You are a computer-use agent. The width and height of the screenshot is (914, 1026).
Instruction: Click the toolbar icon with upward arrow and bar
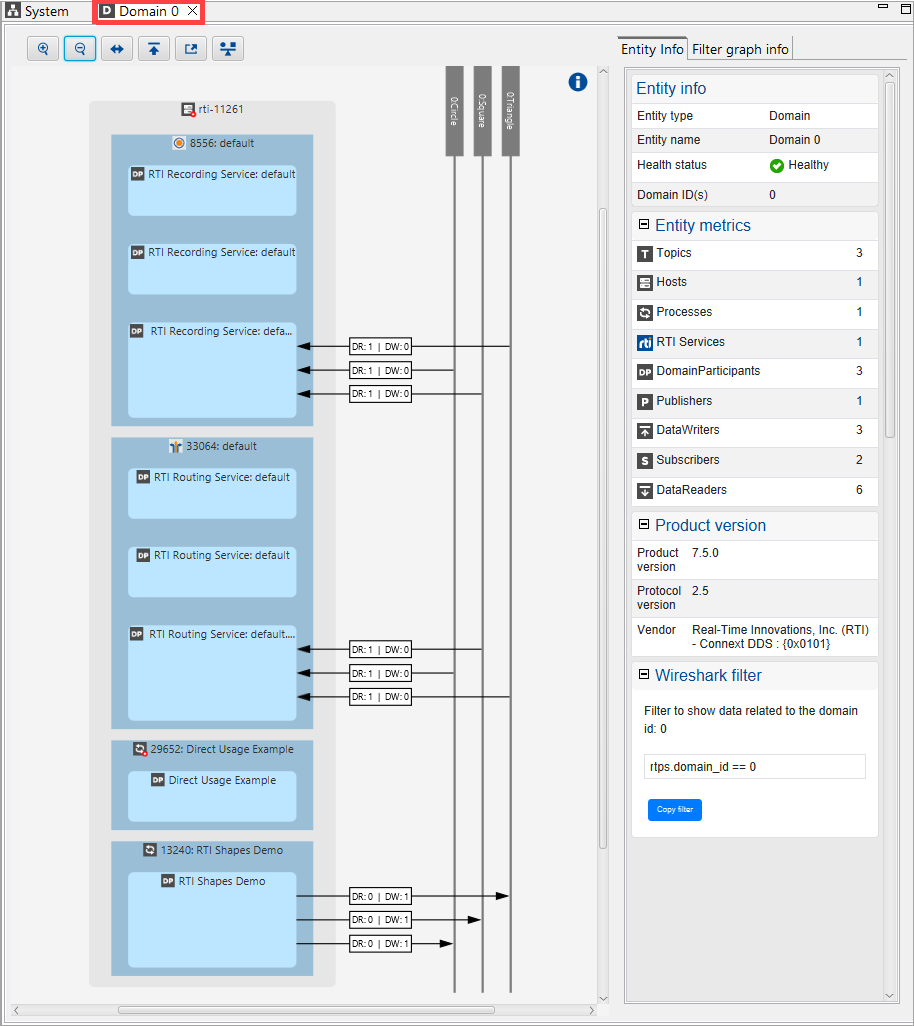[154, 48]
